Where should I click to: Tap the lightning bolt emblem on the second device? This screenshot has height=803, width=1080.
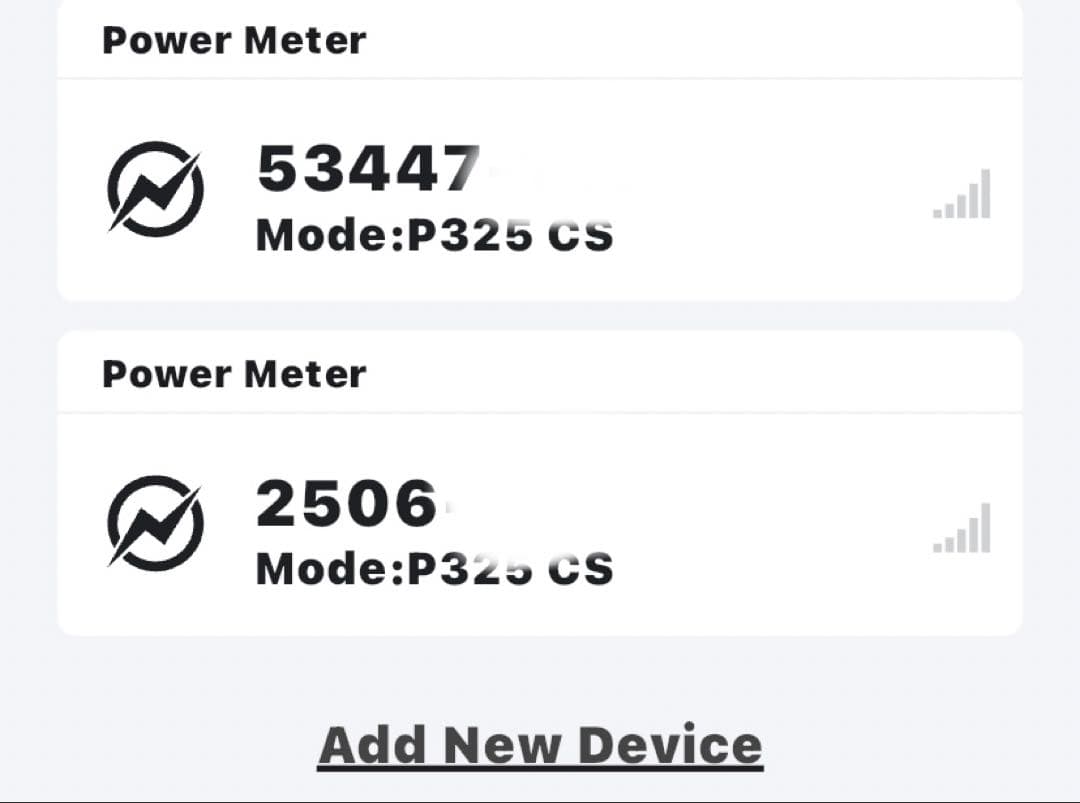(155, 523)
